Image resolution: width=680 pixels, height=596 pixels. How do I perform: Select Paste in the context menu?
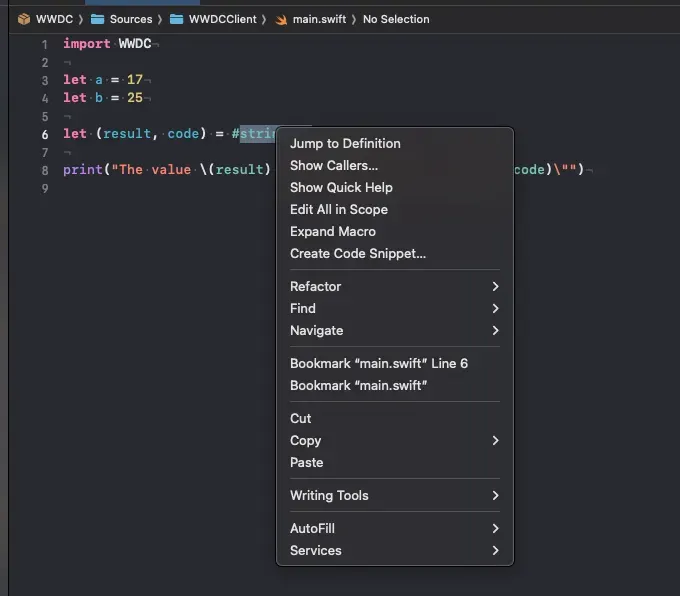pyautogui.click(x=306, y=462)
